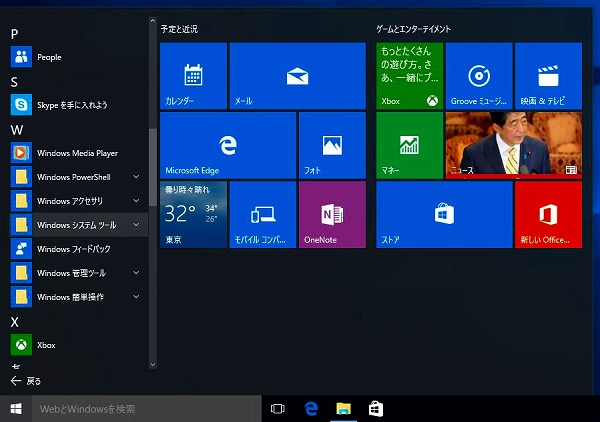Open the Store icon on the taskbar
Screen dimensions: 600x422
point(376,409)
